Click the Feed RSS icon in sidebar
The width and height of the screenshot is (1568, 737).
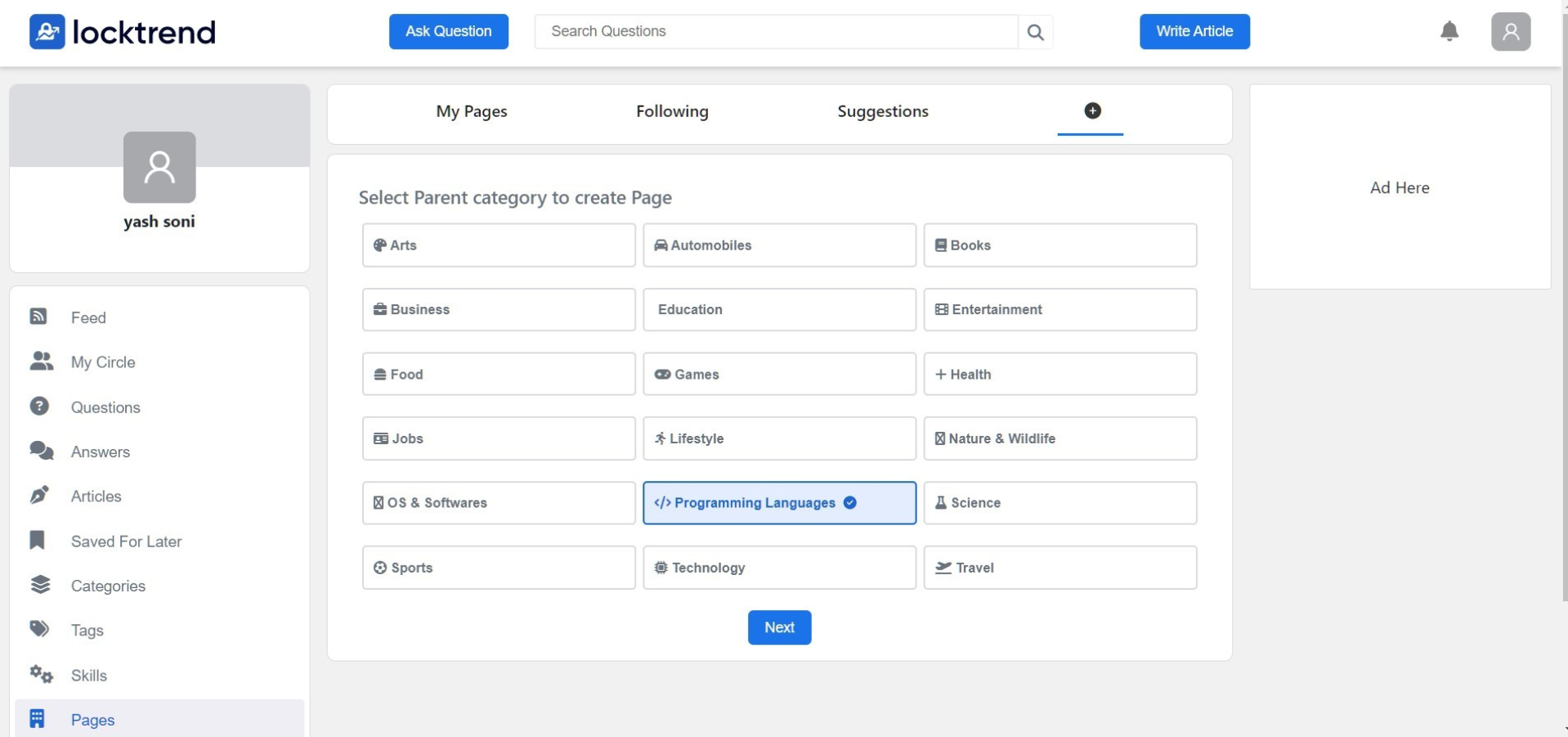pos(38,317)
